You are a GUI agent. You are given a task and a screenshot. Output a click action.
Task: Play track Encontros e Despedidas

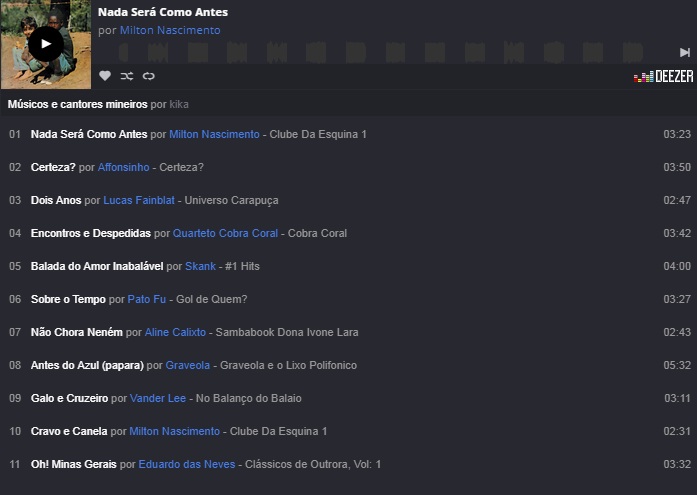tap(90, 233)
